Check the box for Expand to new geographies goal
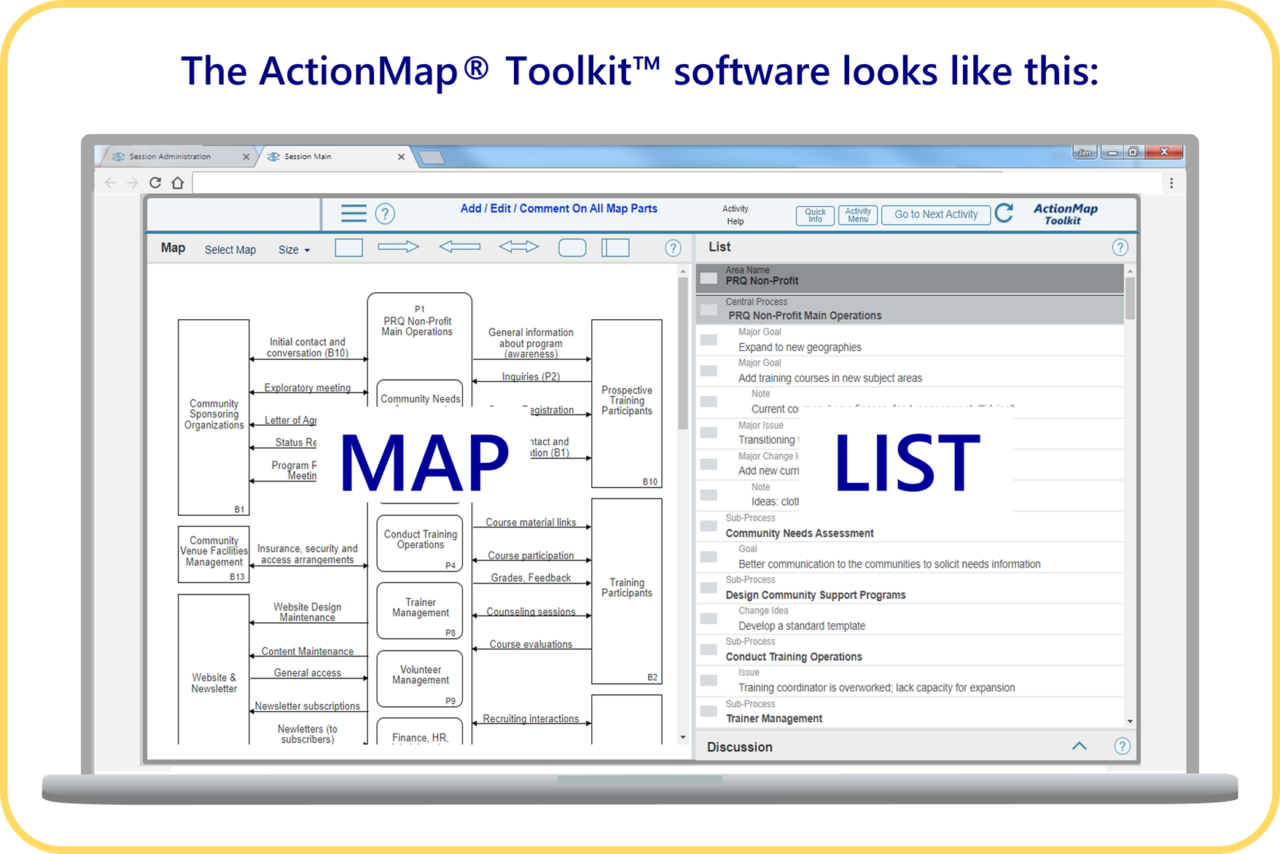The height and width of the screenshot is (854, 1280). coord(708,339)
